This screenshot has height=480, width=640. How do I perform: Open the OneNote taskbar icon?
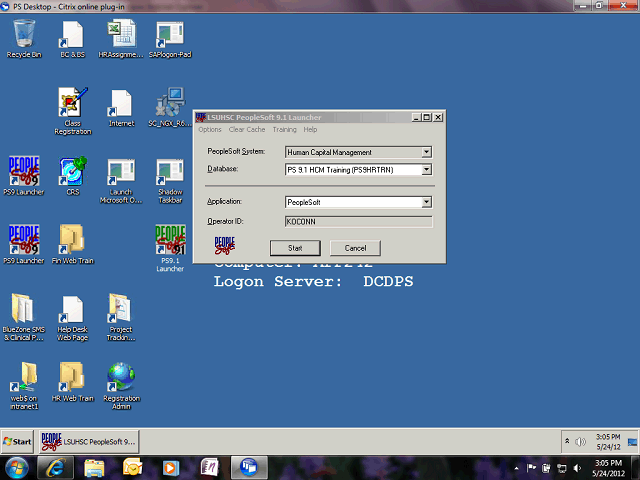coord(209,468)
